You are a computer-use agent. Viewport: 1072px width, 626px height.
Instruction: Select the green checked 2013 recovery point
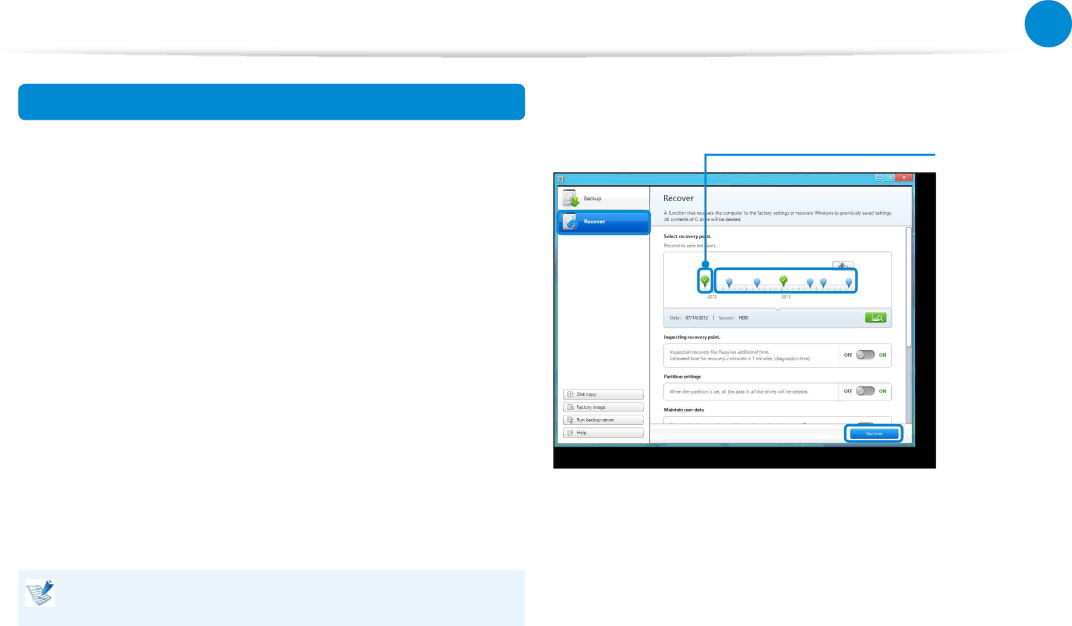(784, 281)
